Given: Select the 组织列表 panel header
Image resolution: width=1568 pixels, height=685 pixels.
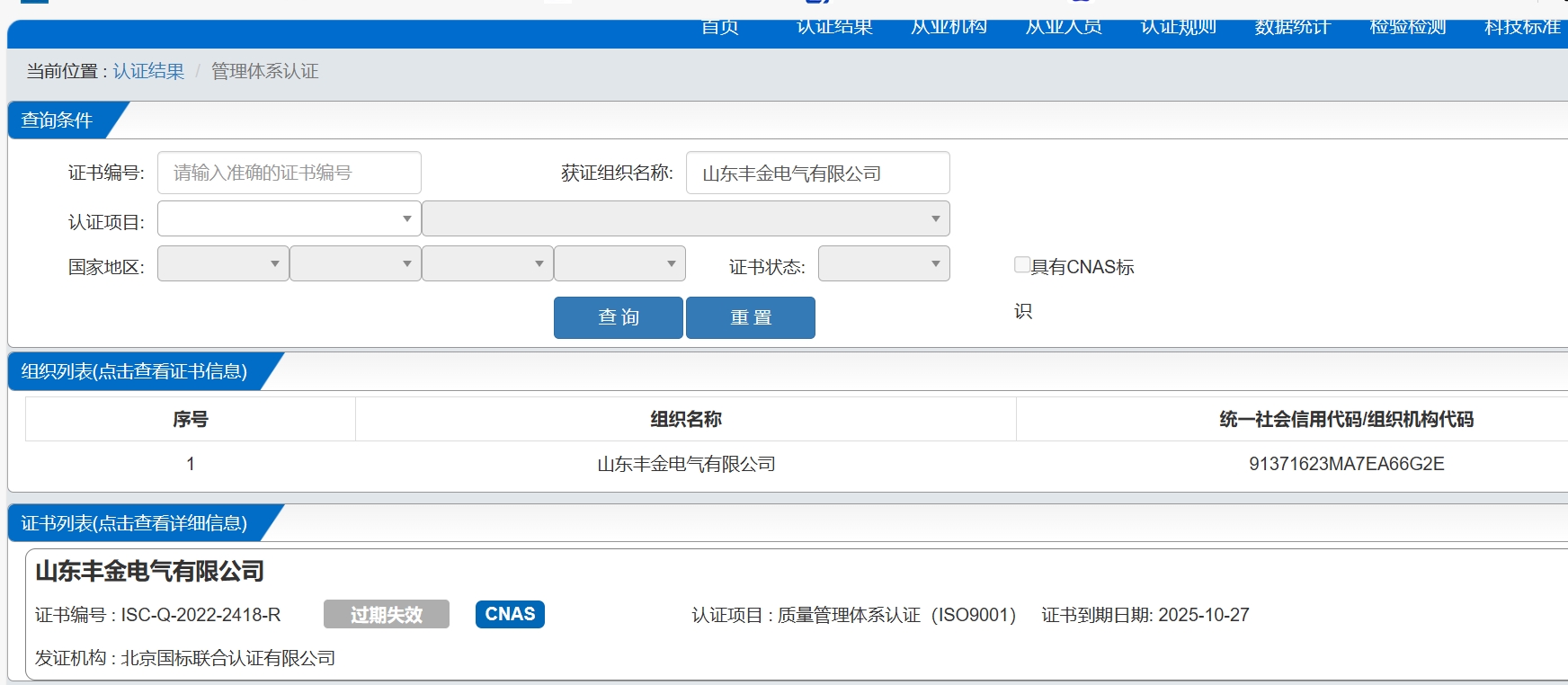Looking at the screenshot, I should pos(134,371).
